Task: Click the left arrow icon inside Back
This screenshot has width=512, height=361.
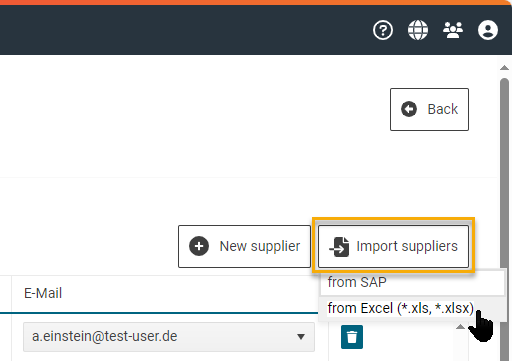Action: pos(409,109)
